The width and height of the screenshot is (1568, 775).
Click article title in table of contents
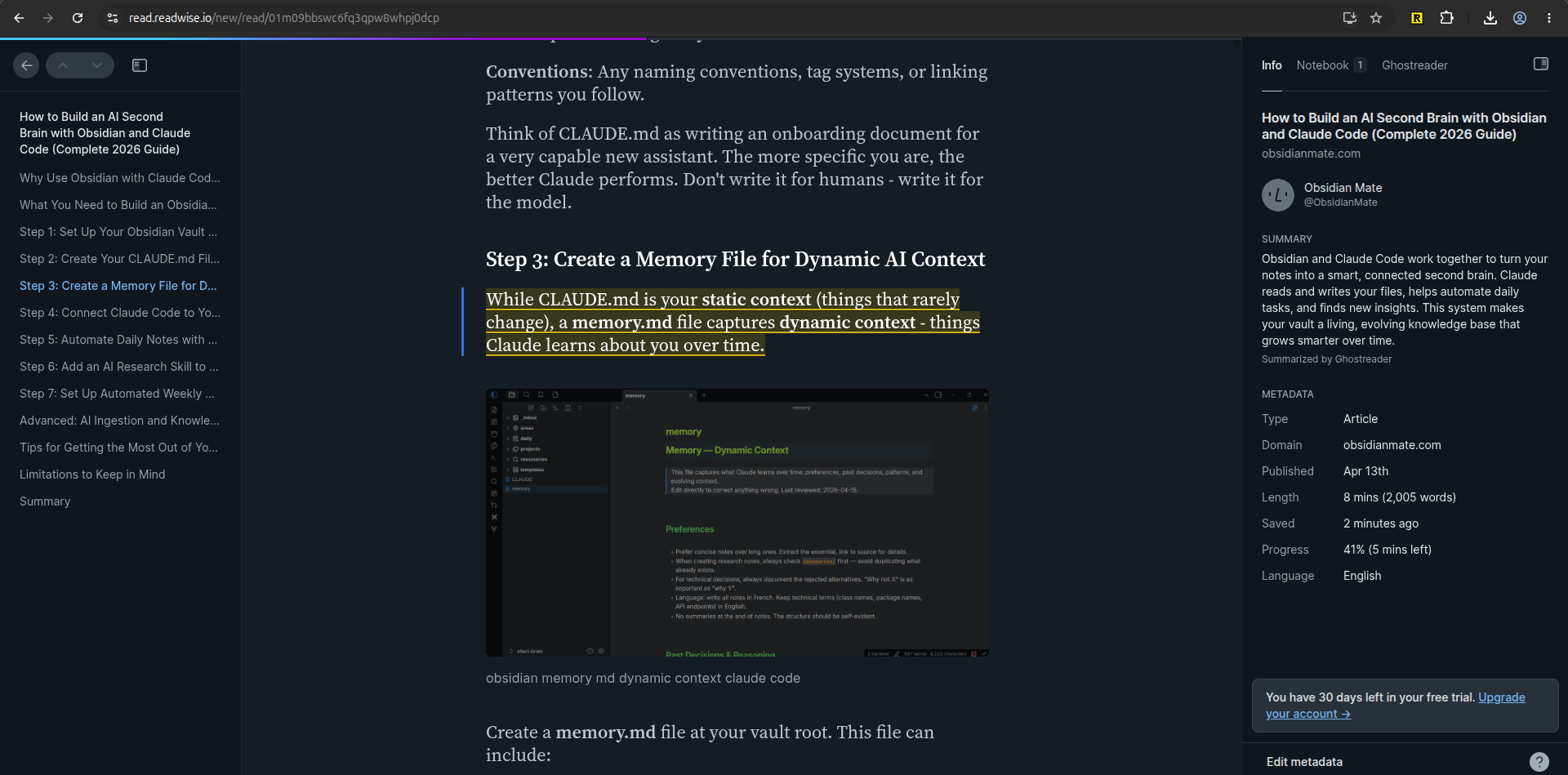[105, 133]
